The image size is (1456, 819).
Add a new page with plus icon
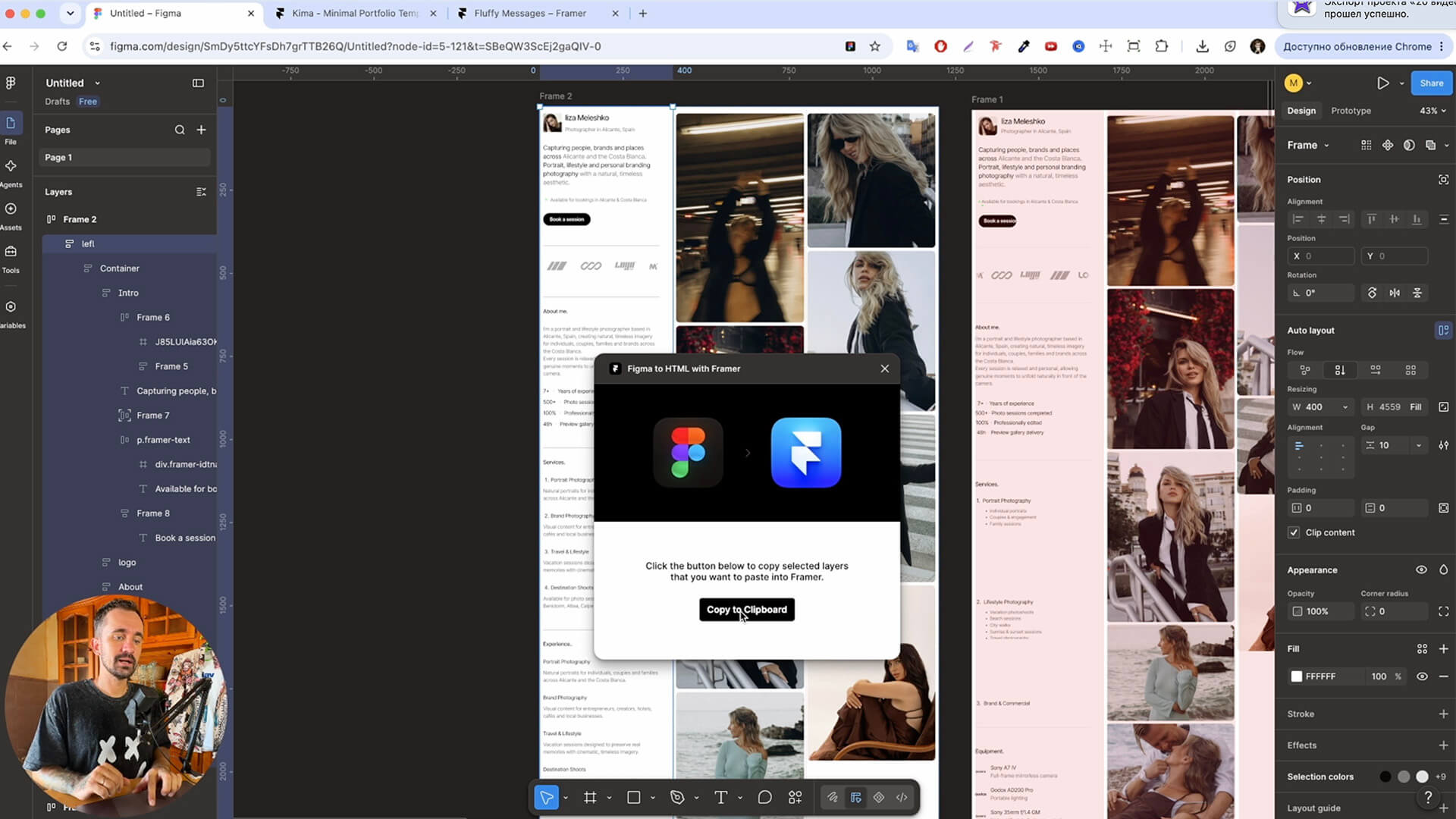(201, 130)
